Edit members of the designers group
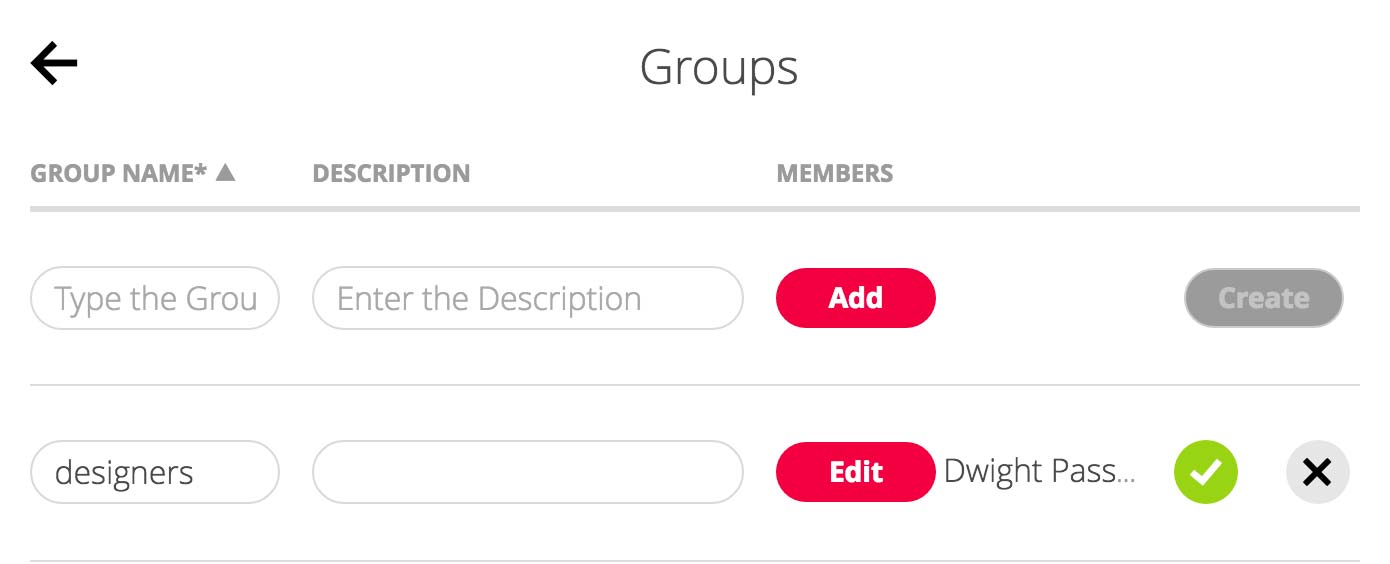Viewport: 1390px width, 564px height. click(856, 472)
